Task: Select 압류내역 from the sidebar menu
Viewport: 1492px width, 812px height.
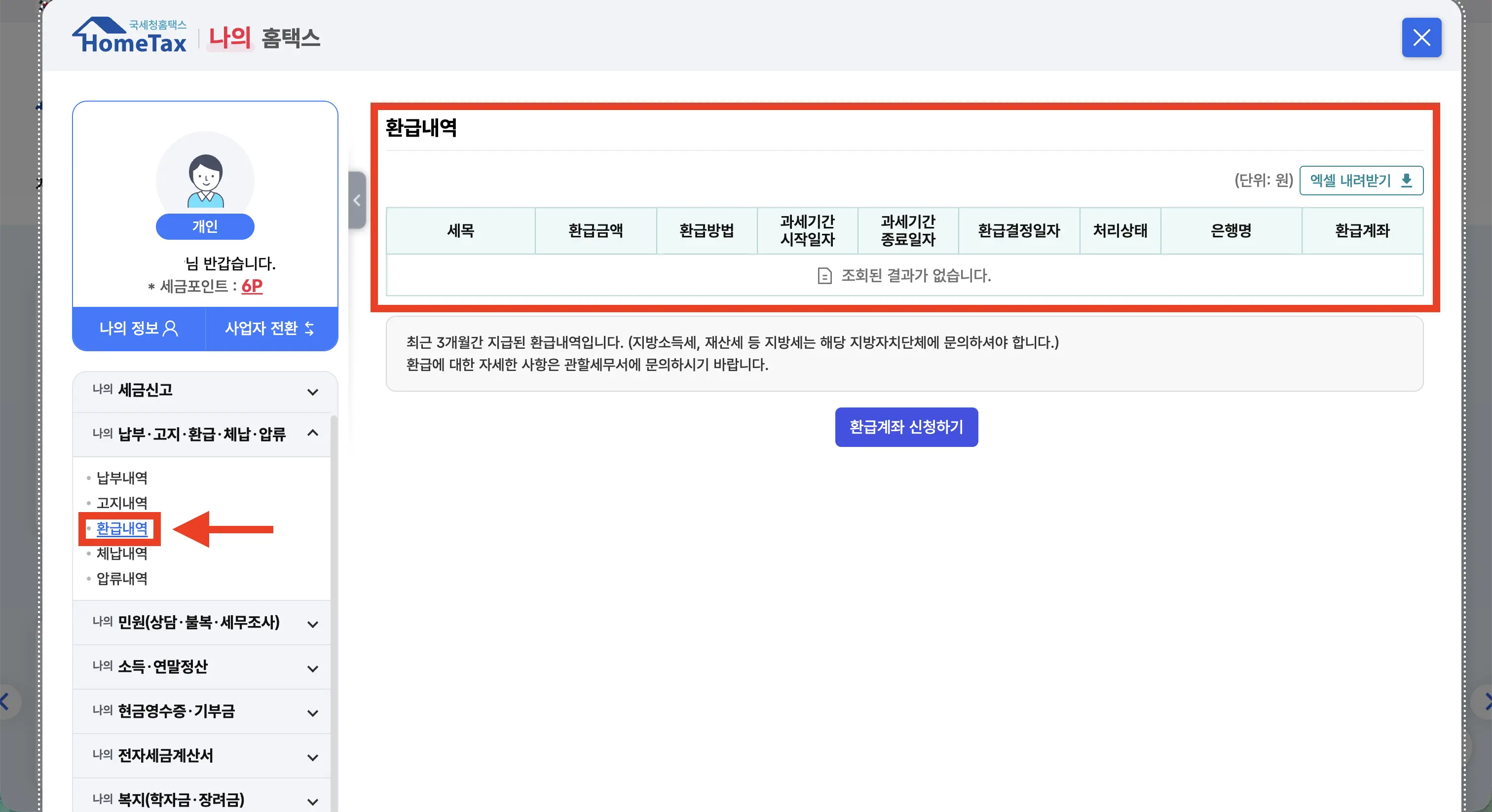Action: coord(122,579)
